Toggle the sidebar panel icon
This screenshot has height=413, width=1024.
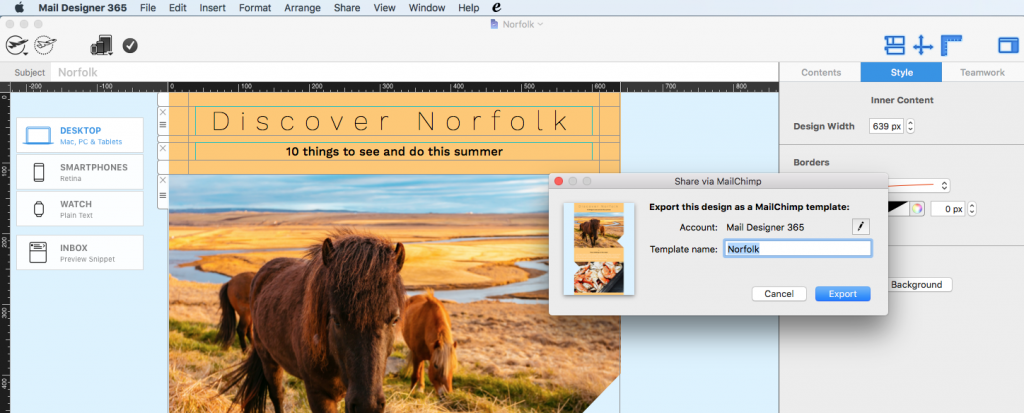pyautogui.click(x=1008, y=45)
